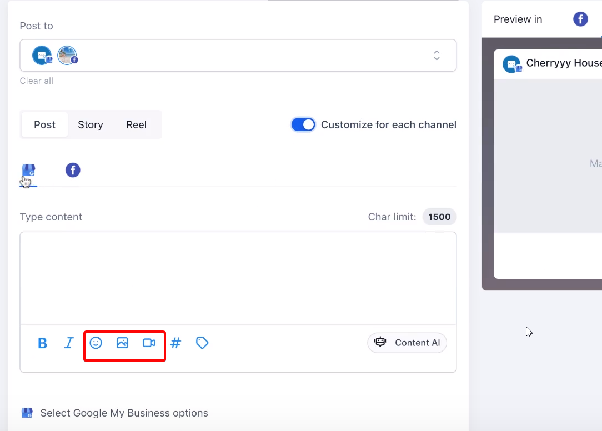602x431 pixels.
Task: Switch to the Reel tab
Action: click(136, 125)
